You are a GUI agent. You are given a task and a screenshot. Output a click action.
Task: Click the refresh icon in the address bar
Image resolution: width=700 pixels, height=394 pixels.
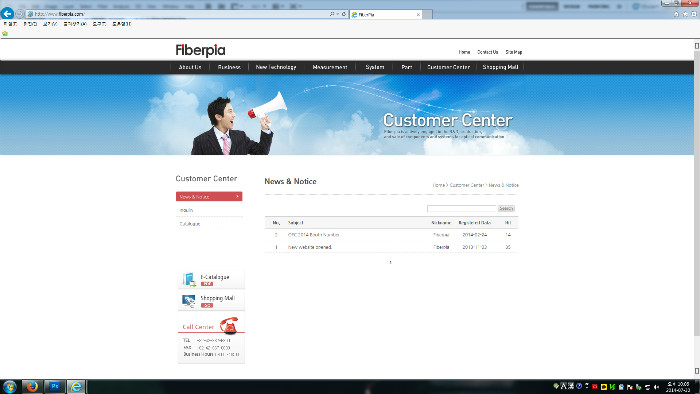(x=344, y=14)
